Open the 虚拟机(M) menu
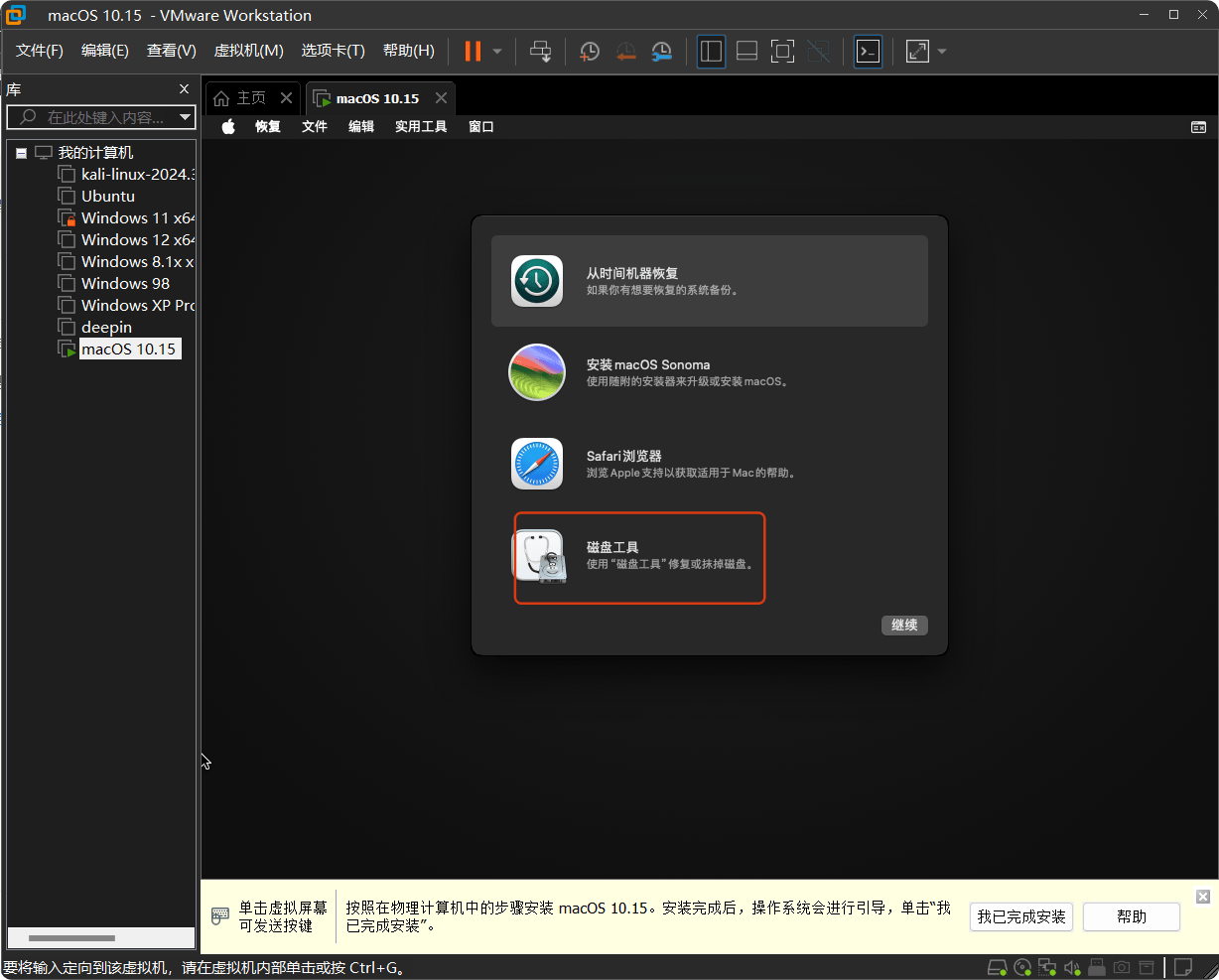The width and height of the screenshot is (1219, 980). (x=247, y=50)
